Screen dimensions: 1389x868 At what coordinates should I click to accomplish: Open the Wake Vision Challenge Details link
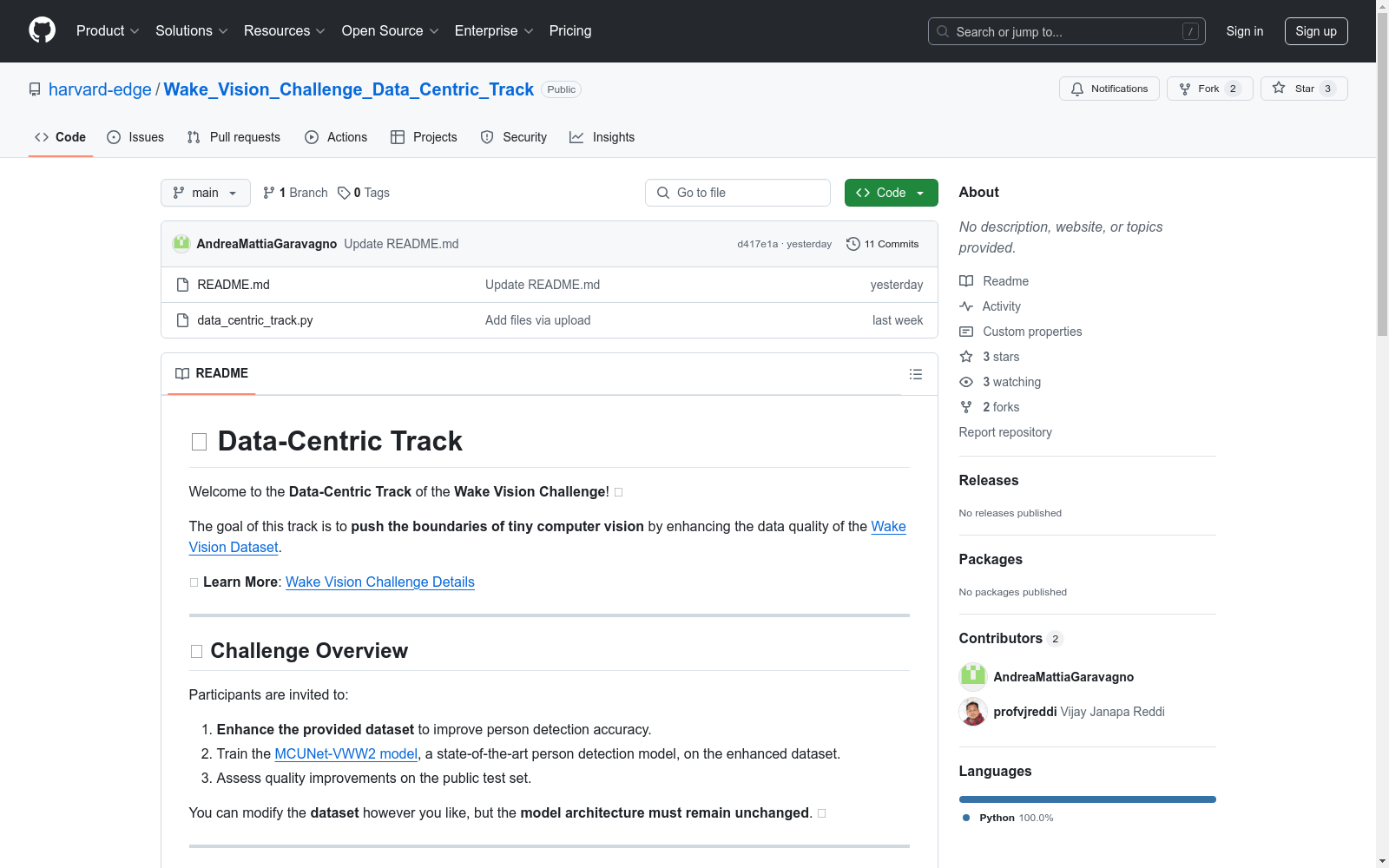coord(380,582)
